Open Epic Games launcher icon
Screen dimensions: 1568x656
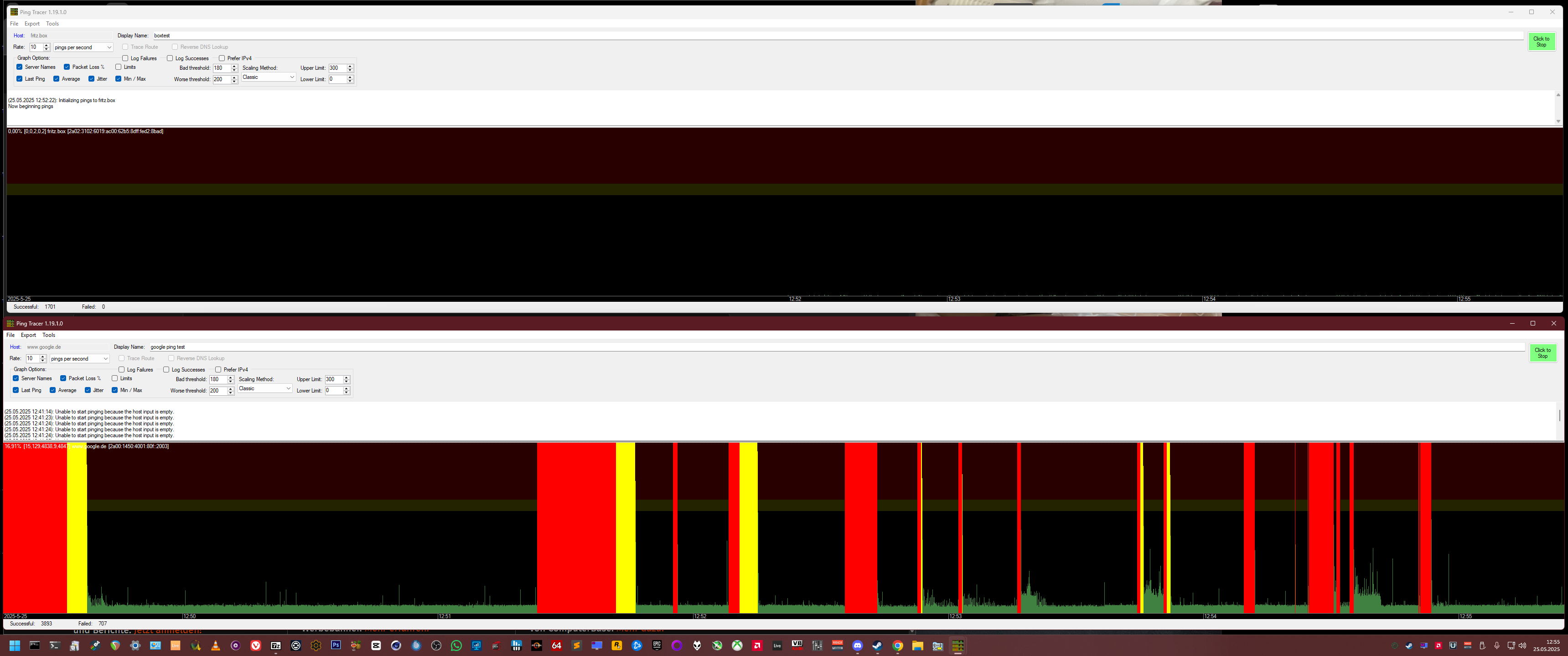(x=657, y=645)
